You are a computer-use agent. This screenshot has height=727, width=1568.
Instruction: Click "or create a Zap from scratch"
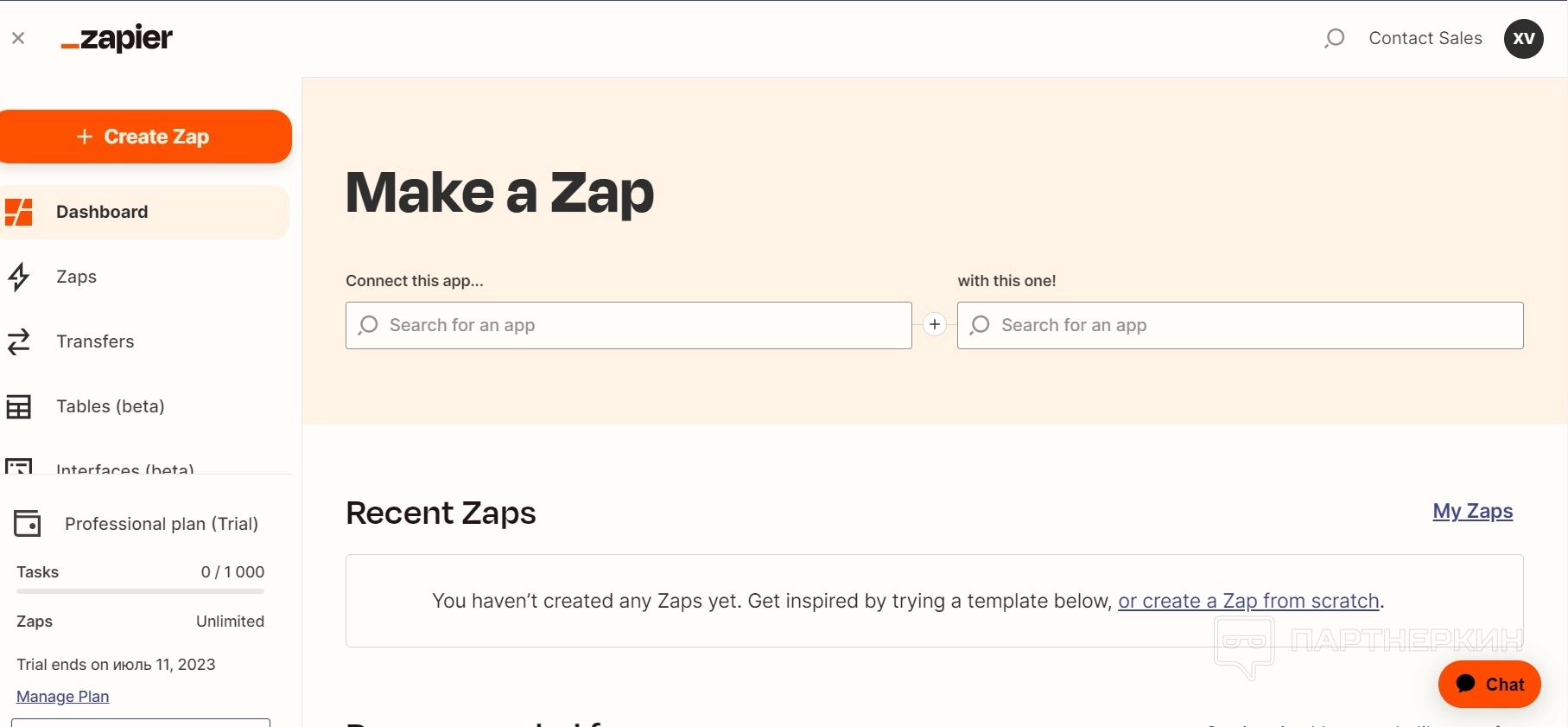point(1248,601)
